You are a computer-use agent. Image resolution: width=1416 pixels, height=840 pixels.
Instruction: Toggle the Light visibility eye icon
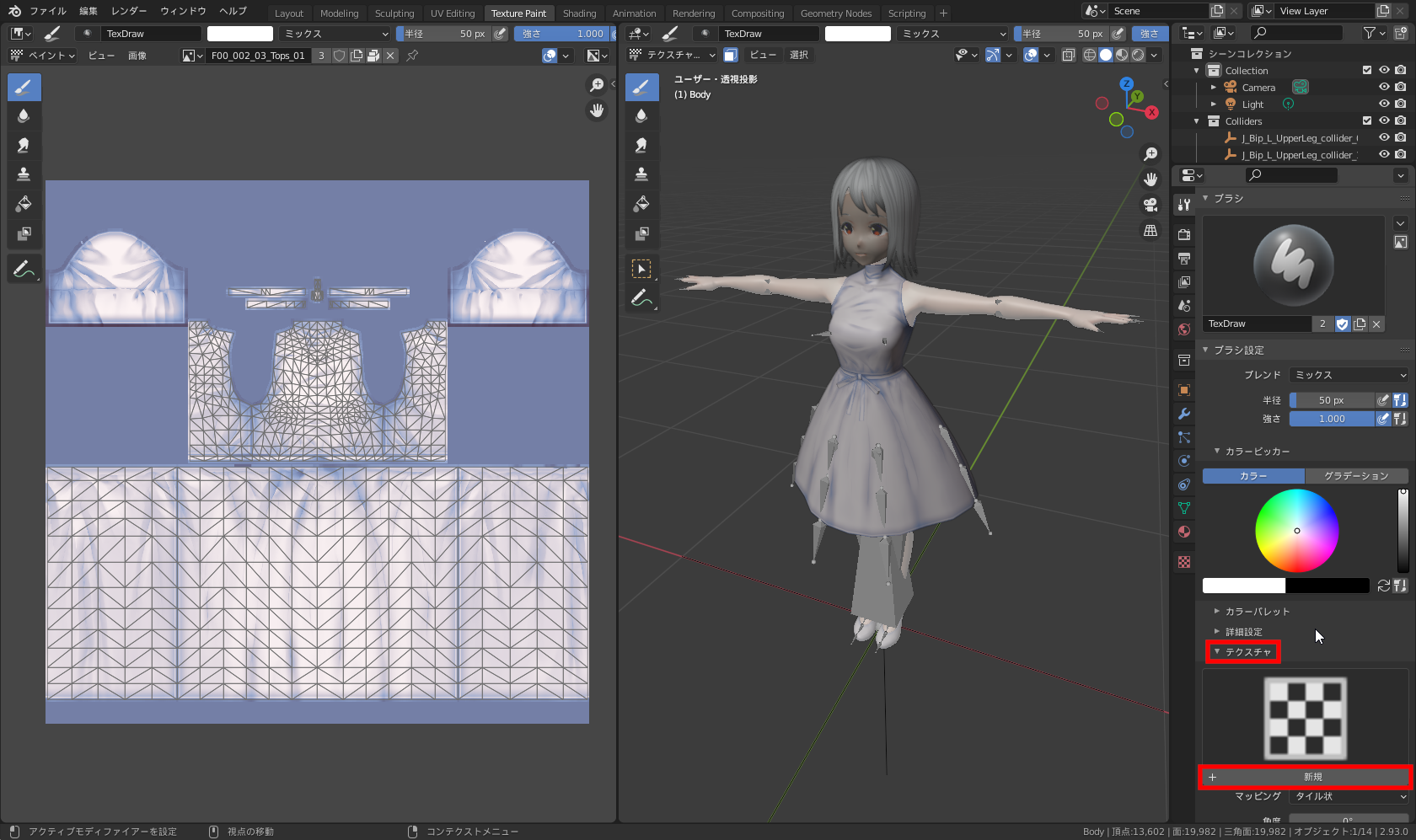coord(1383,104)
